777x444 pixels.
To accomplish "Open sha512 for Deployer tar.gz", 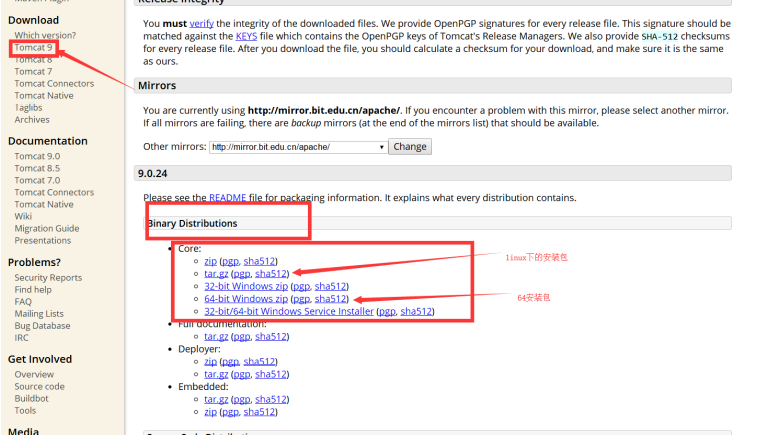I will pyautogui.click(x=271, y=374).
